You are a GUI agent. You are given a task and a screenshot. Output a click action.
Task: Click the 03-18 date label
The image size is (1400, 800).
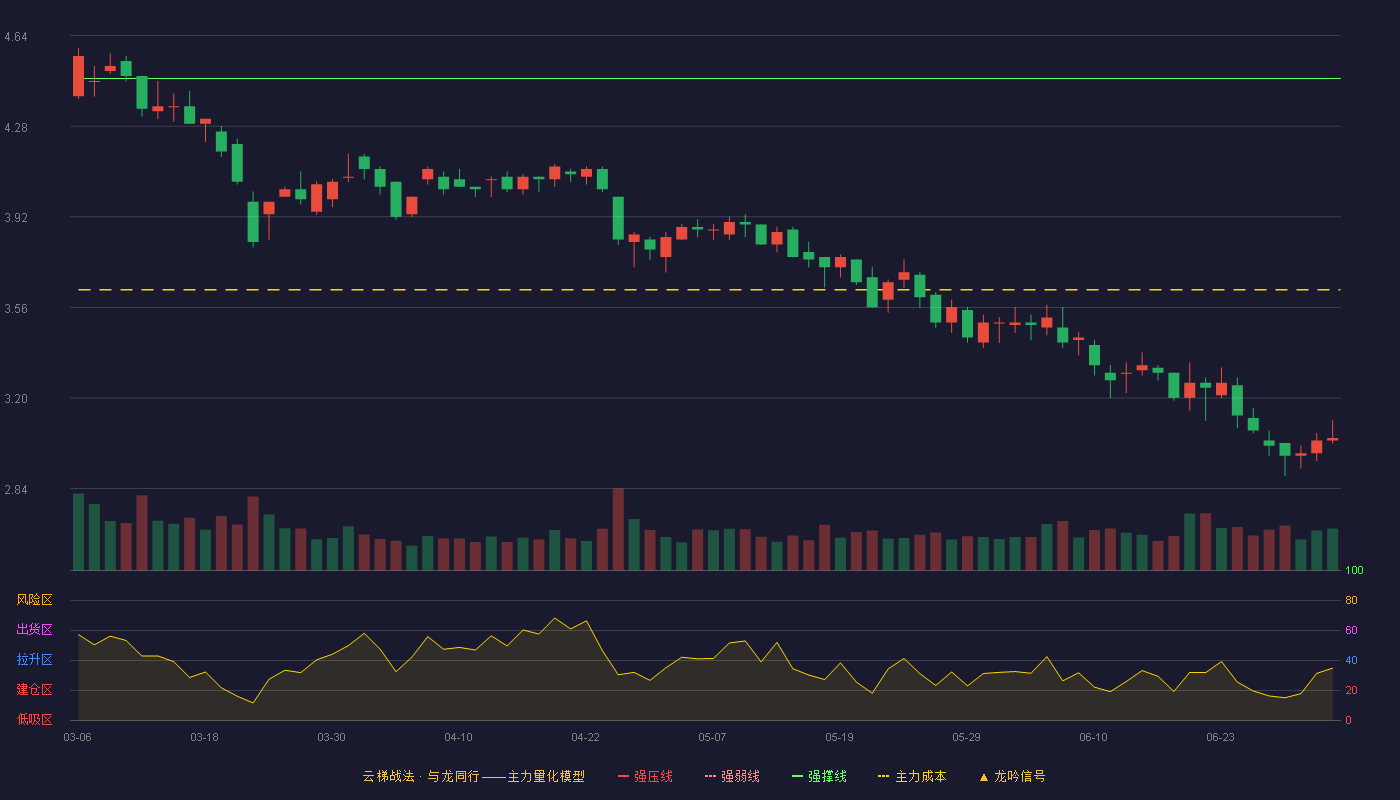(x=204, y=737)
